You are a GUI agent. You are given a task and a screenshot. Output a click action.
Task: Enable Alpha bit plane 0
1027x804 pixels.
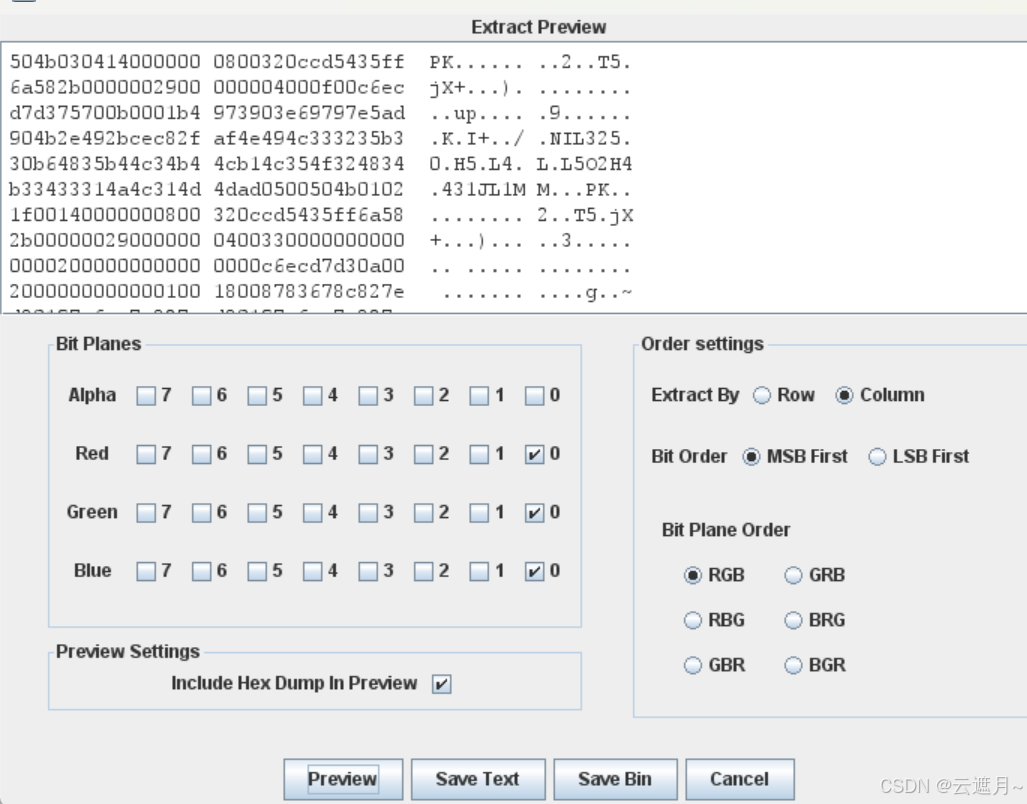(x=534, y=395)
